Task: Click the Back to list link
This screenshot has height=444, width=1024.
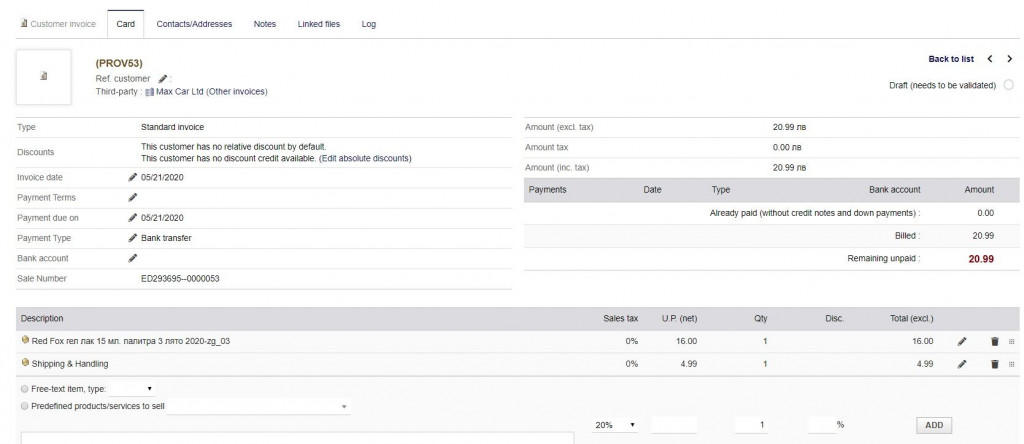Action: 951,60
